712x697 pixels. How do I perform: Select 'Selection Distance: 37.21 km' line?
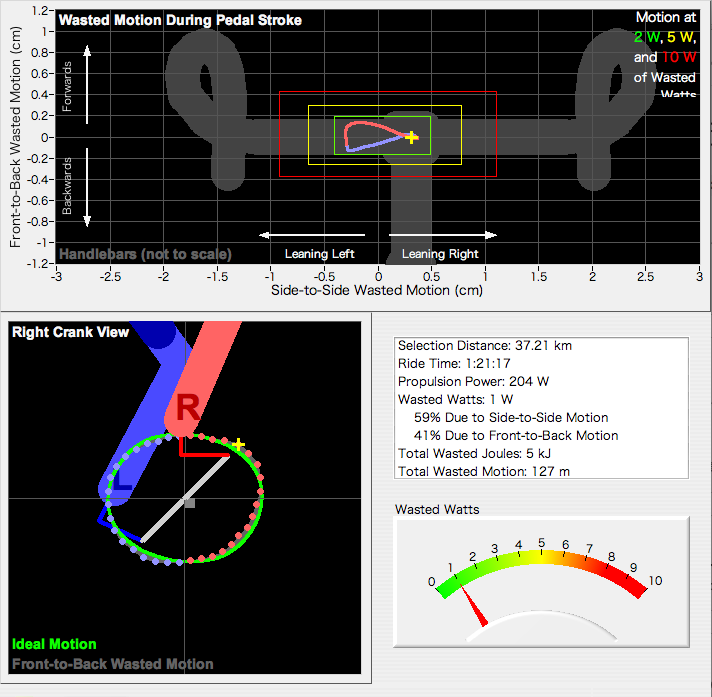[x=485, y=346]
